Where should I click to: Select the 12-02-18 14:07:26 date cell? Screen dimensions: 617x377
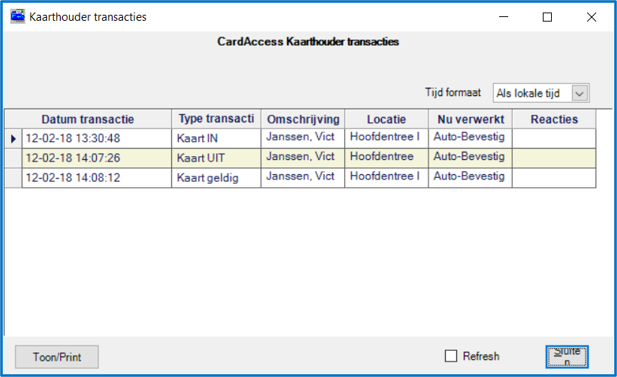[x=97, y=158]
